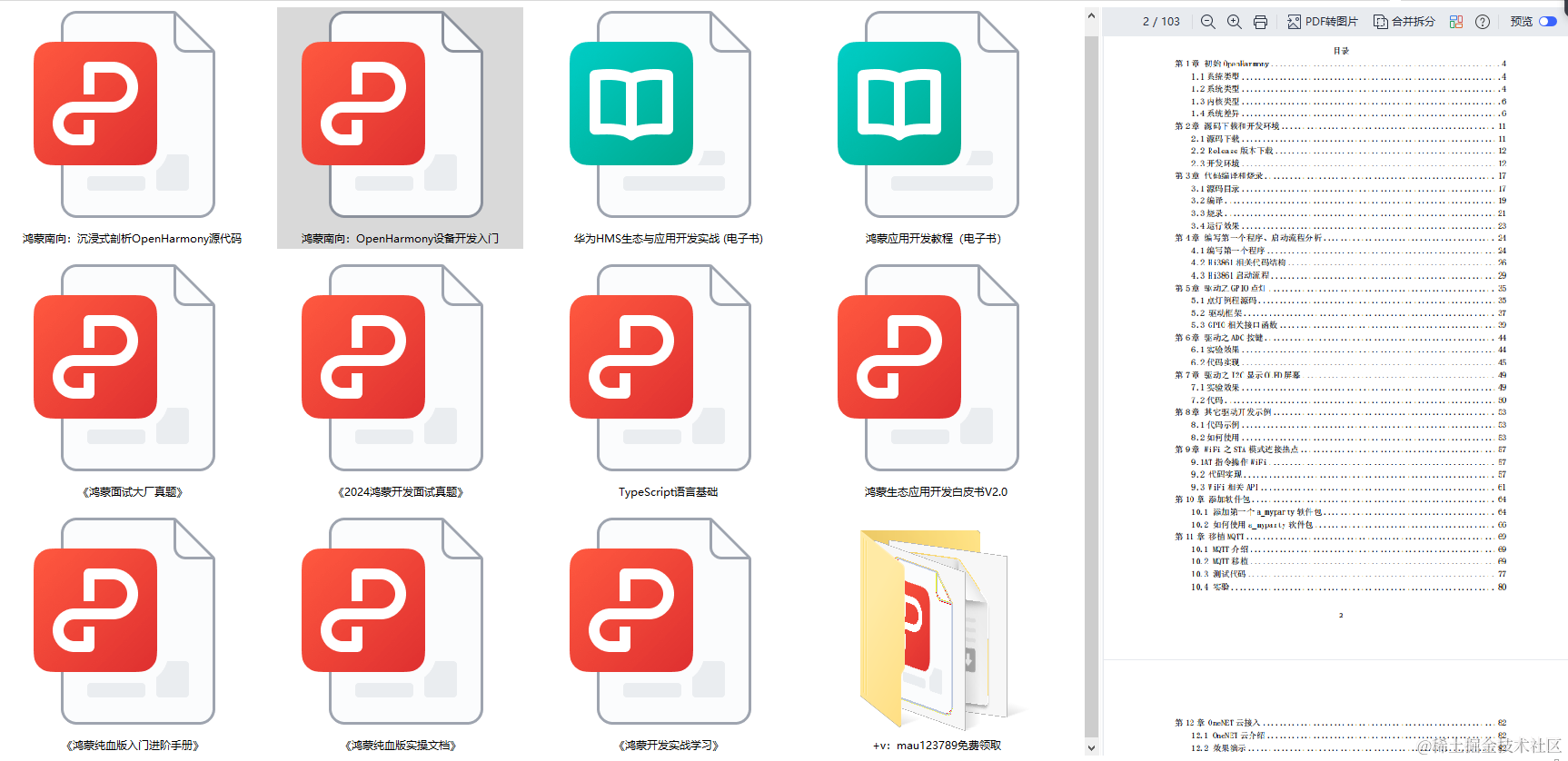1568x761 pixels.
Task: Select 鸿蒙生态应用开发白皮书V2.0 PDF icon
Action: [928, 368]
